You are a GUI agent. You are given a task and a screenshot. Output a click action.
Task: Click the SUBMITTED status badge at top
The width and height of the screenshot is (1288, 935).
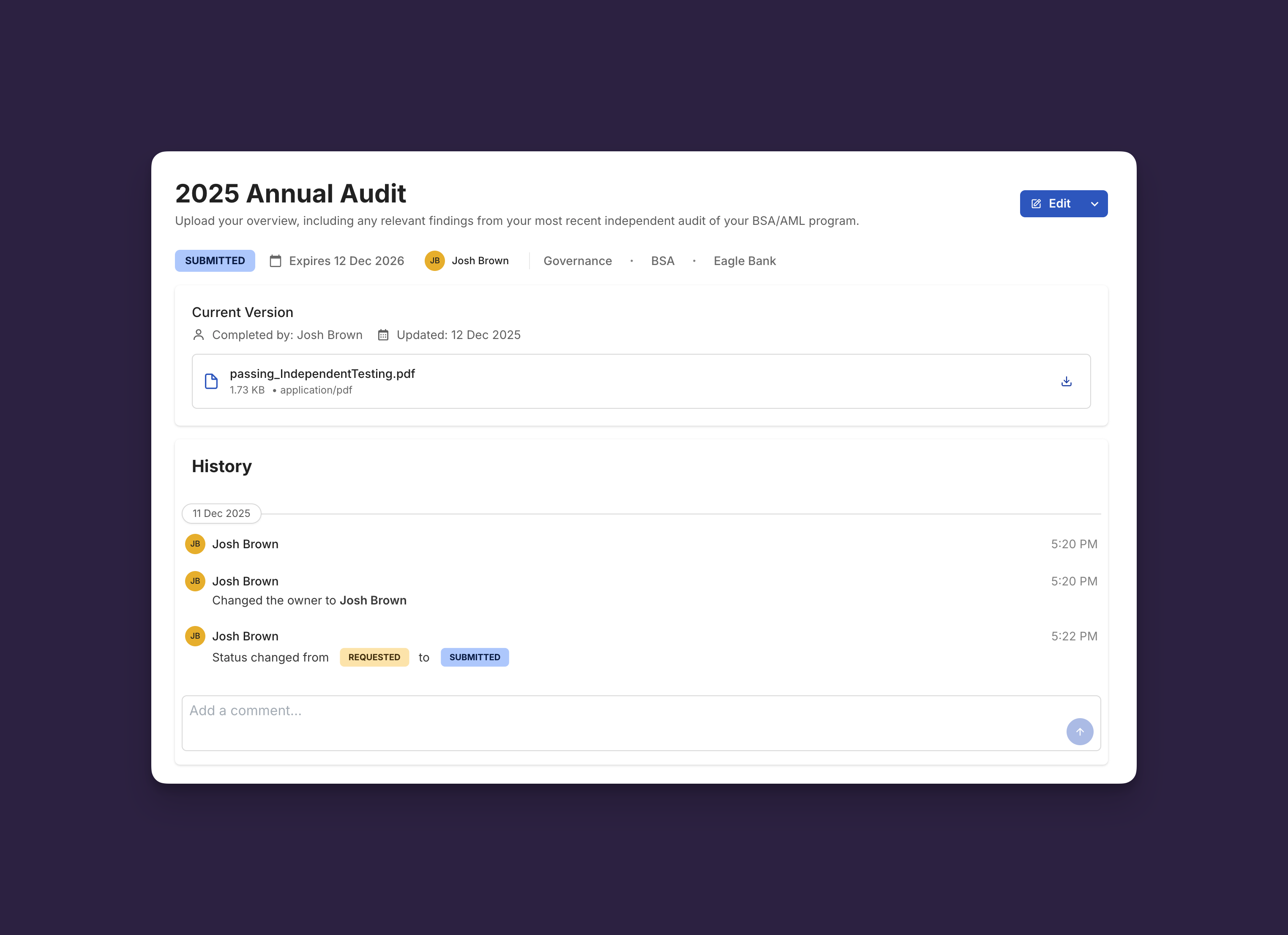click(215, 261)
